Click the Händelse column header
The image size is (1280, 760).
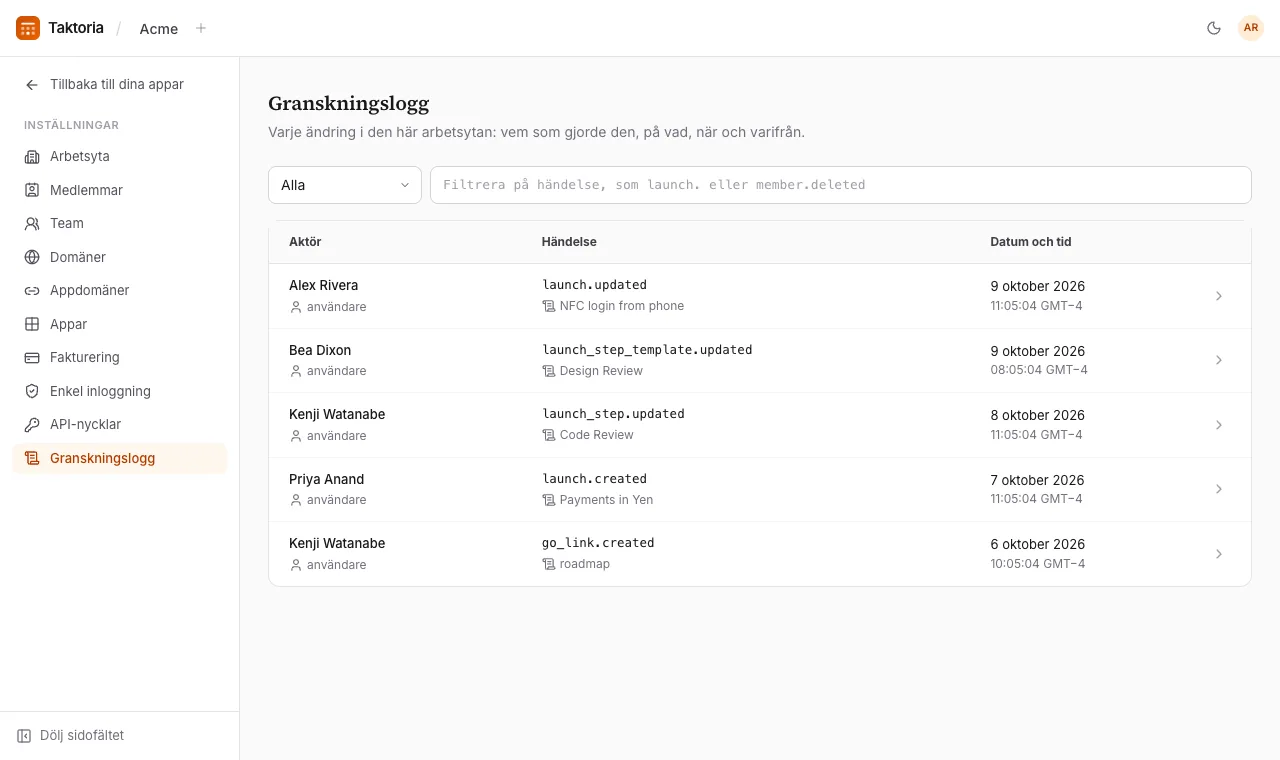(569, 242)
